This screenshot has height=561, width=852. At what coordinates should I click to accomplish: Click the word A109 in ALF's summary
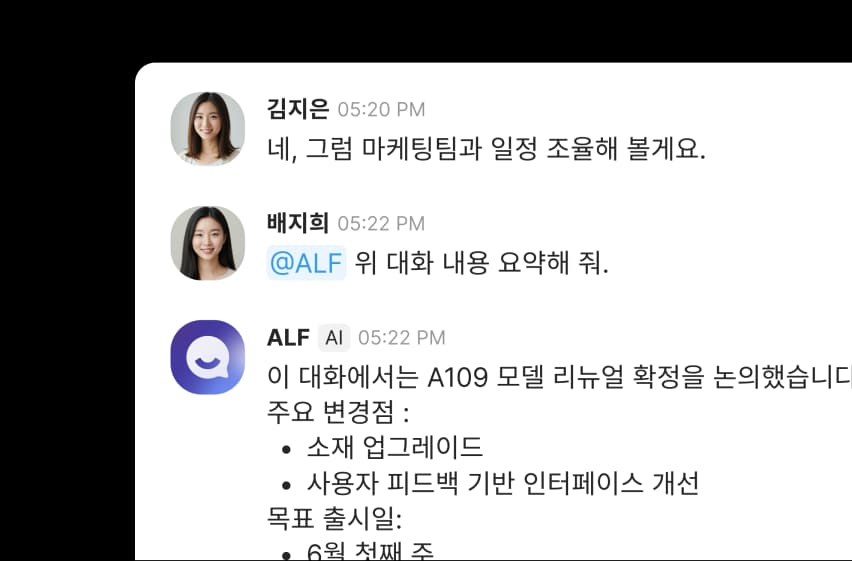tap(458, 377)
